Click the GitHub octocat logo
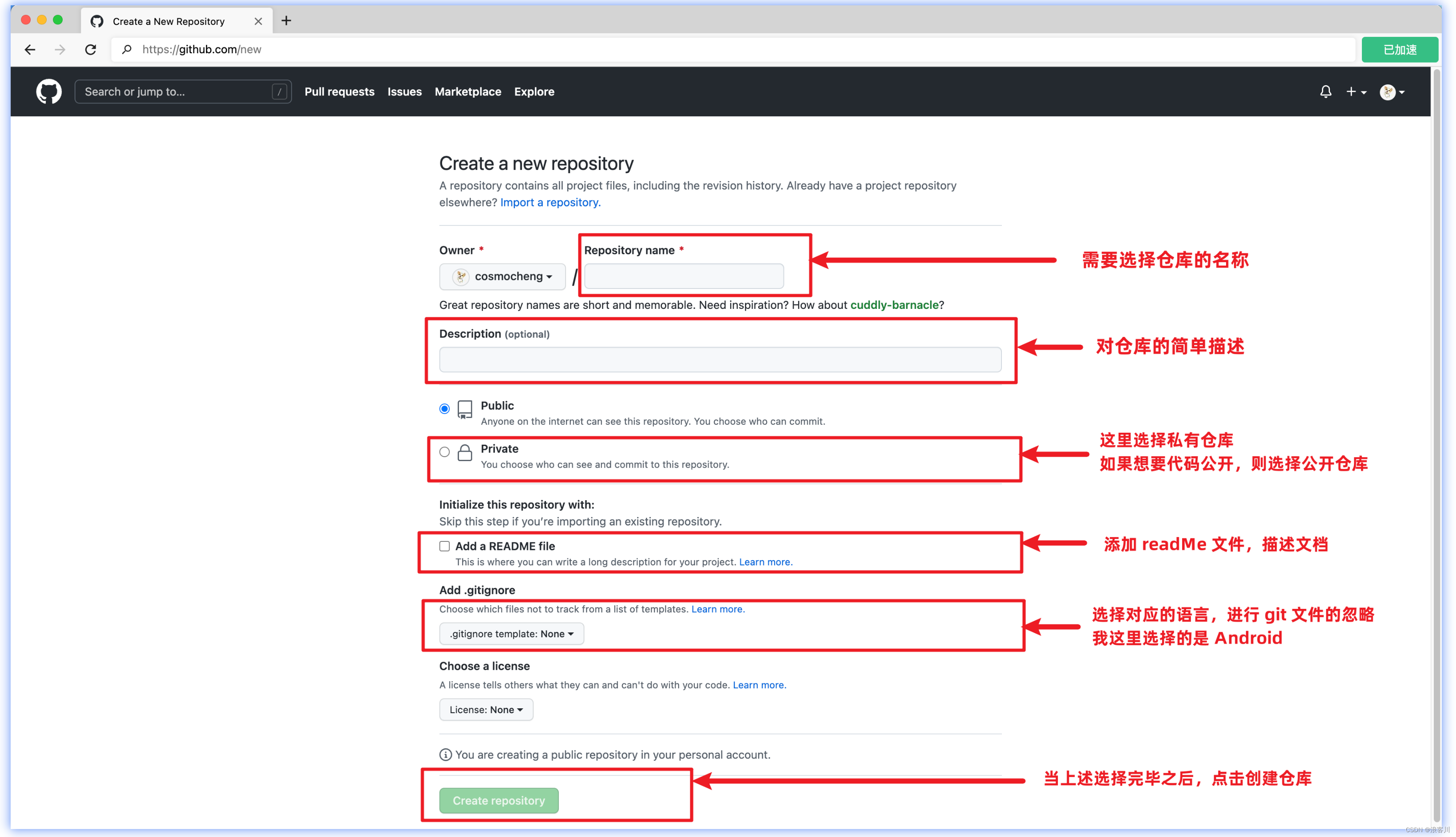Image resolution: width=1456 pixels, height=837 pixels. (49, 91)
